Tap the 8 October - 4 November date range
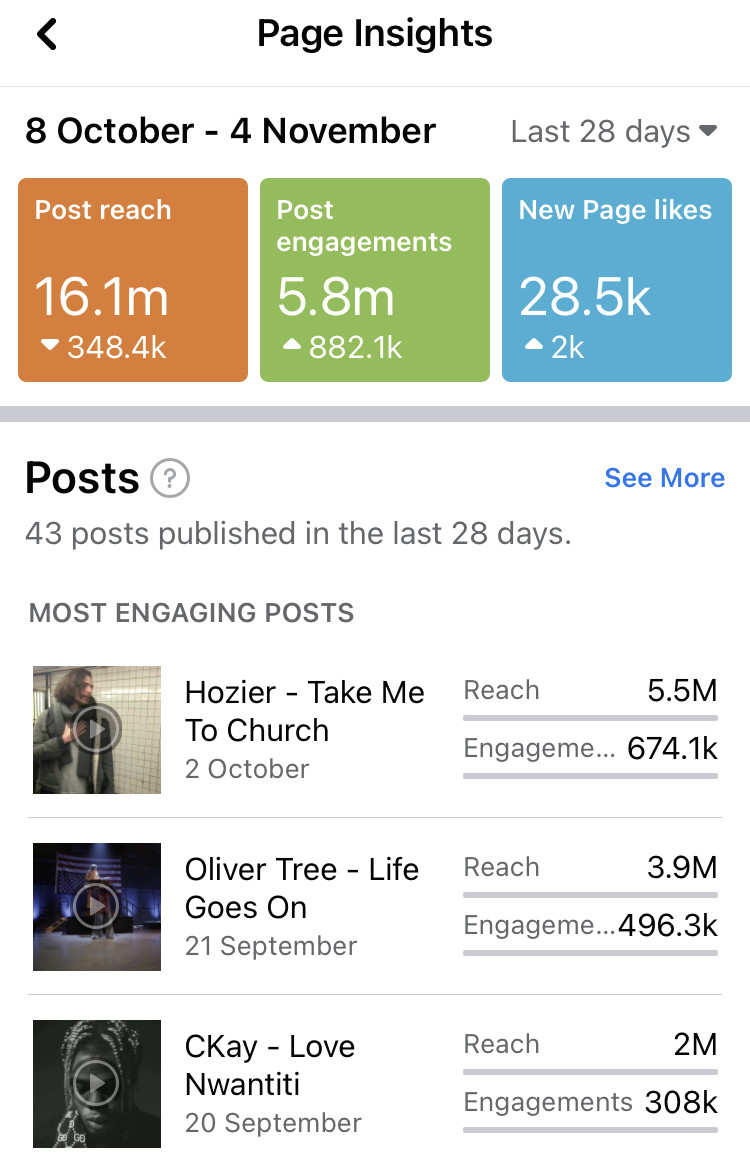 [x=231, y=131]
